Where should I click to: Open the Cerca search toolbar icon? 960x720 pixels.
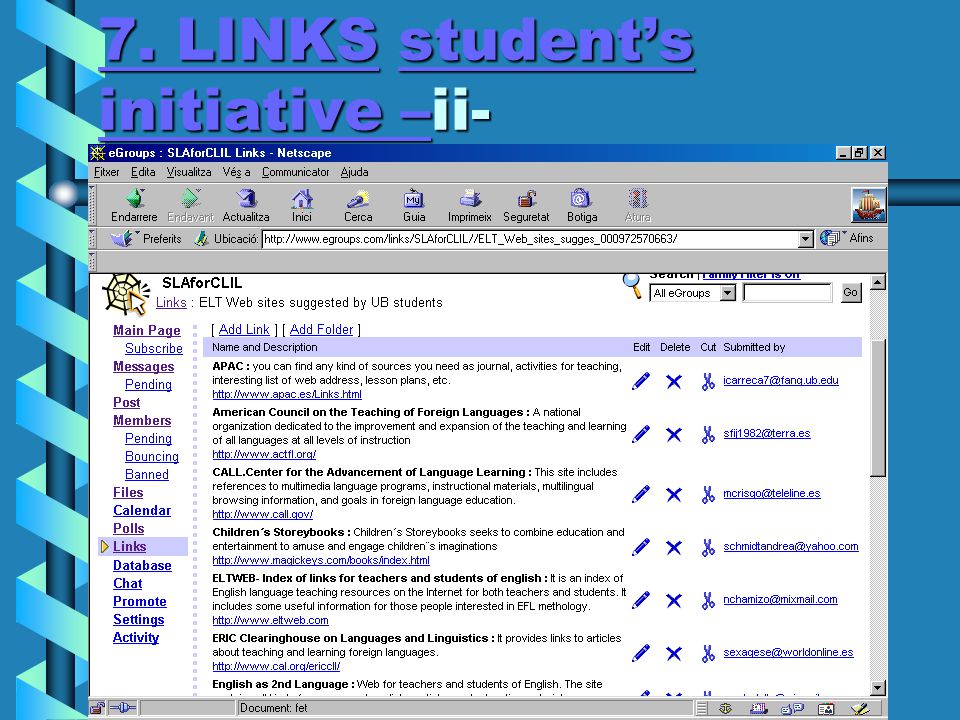pyautogui.click(x=358, y=198)
